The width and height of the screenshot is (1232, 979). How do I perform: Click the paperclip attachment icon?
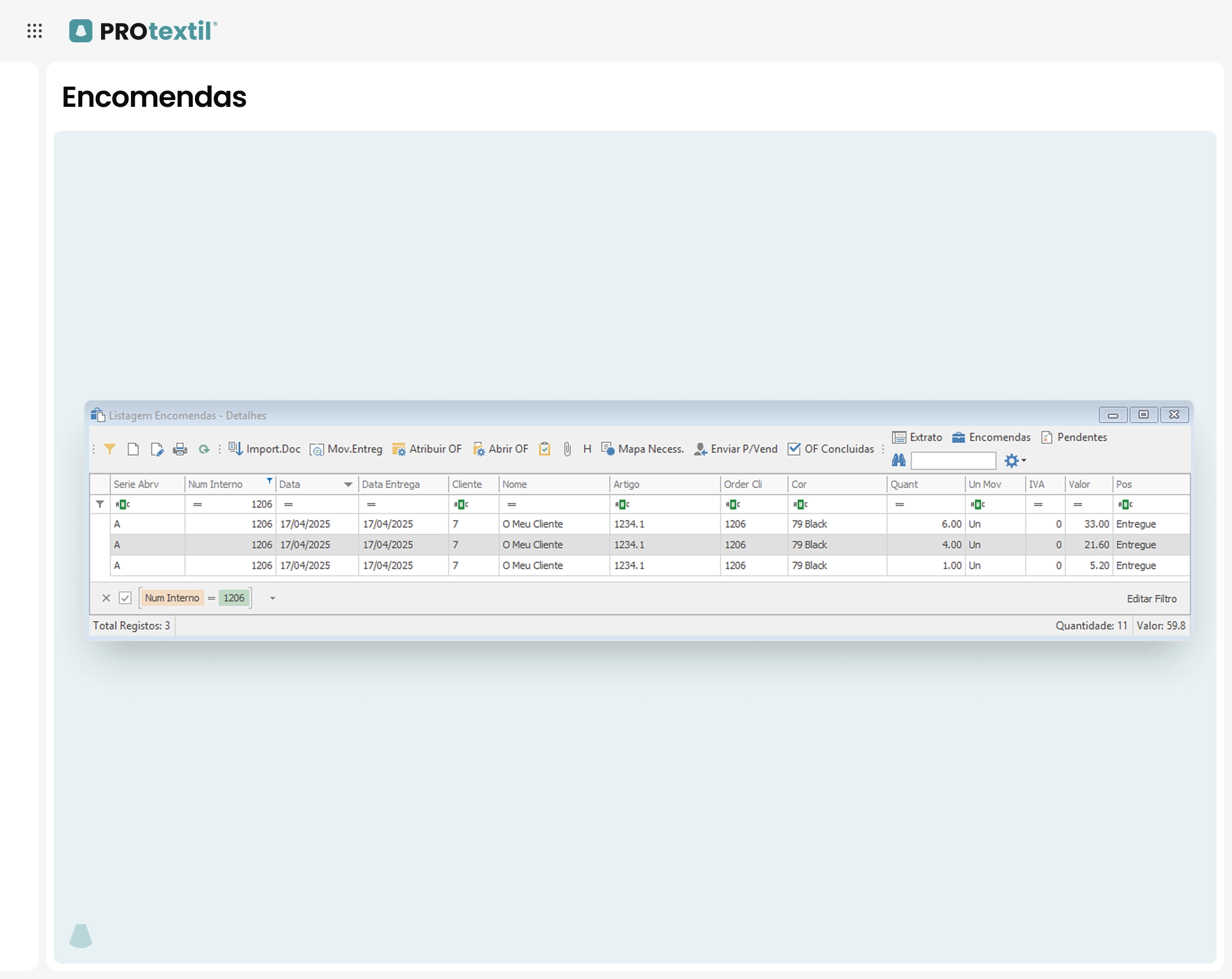click(x=567, y=449)
